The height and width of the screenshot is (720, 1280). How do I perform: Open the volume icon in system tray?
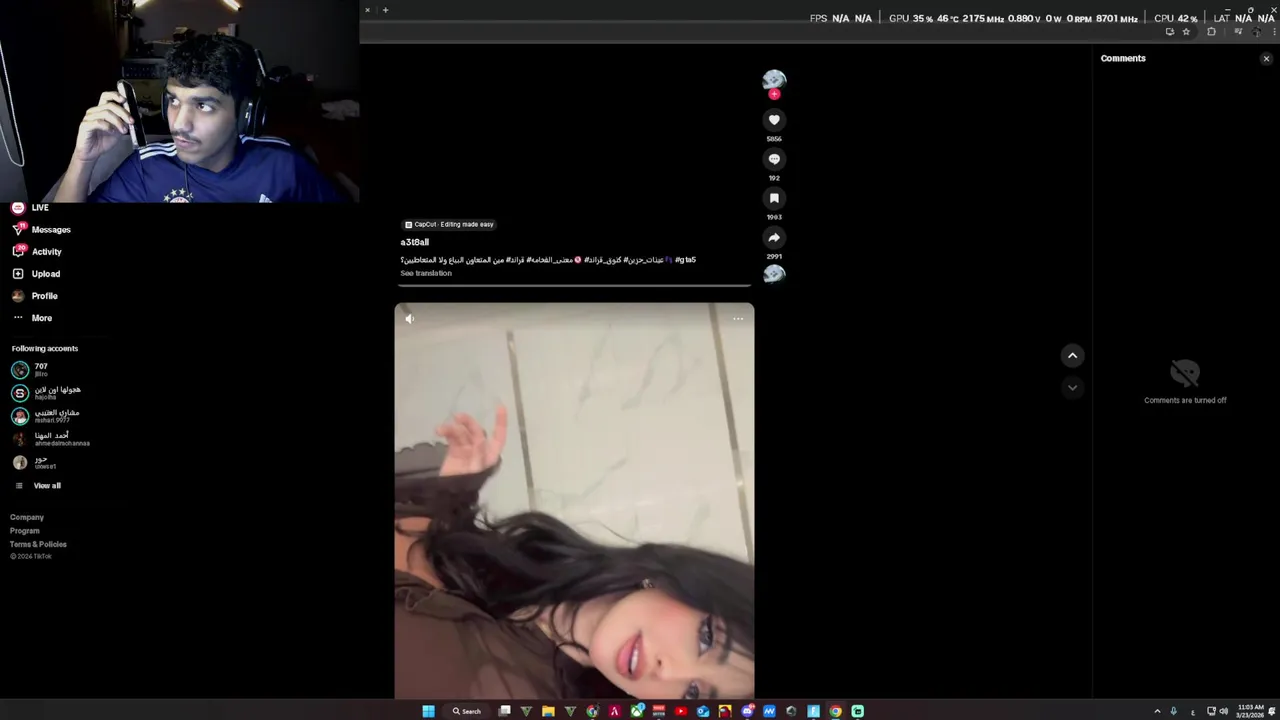pyautogui.click(x=1223, y=711)
